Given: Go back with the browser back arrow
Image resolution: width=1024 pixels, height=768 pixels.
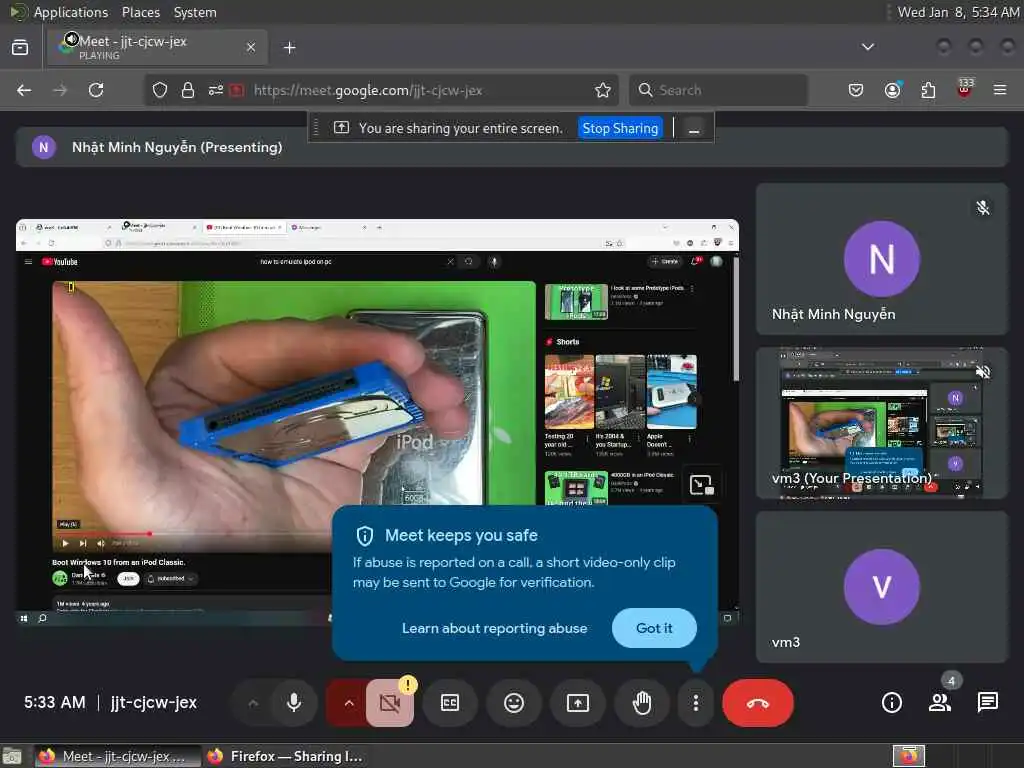Looking at the screenshot, I should click(x=24, y=90).
